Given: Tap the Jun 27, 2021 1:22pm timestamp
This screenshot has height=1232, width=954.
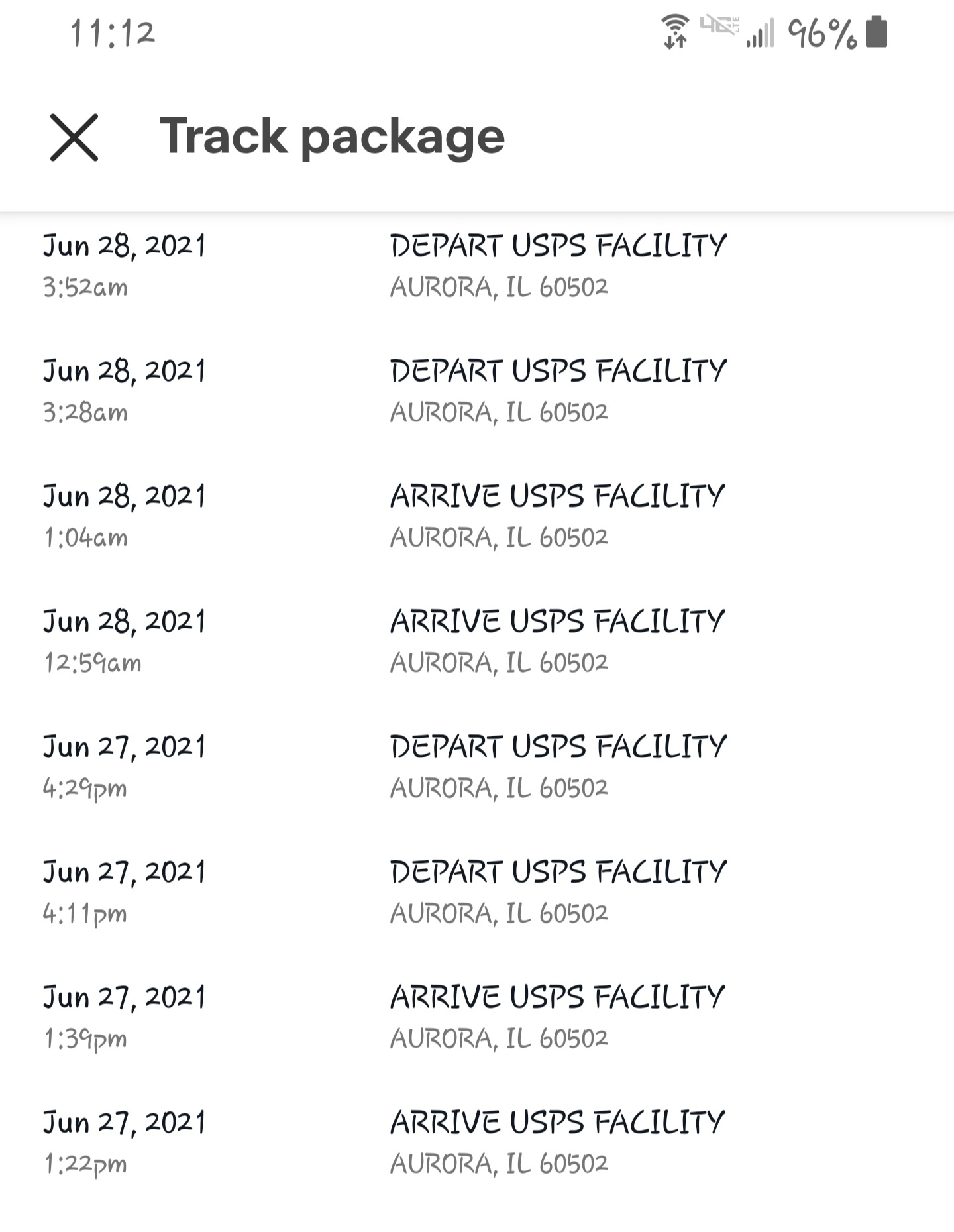Looking at the screenshot, I should [125, 1142].
